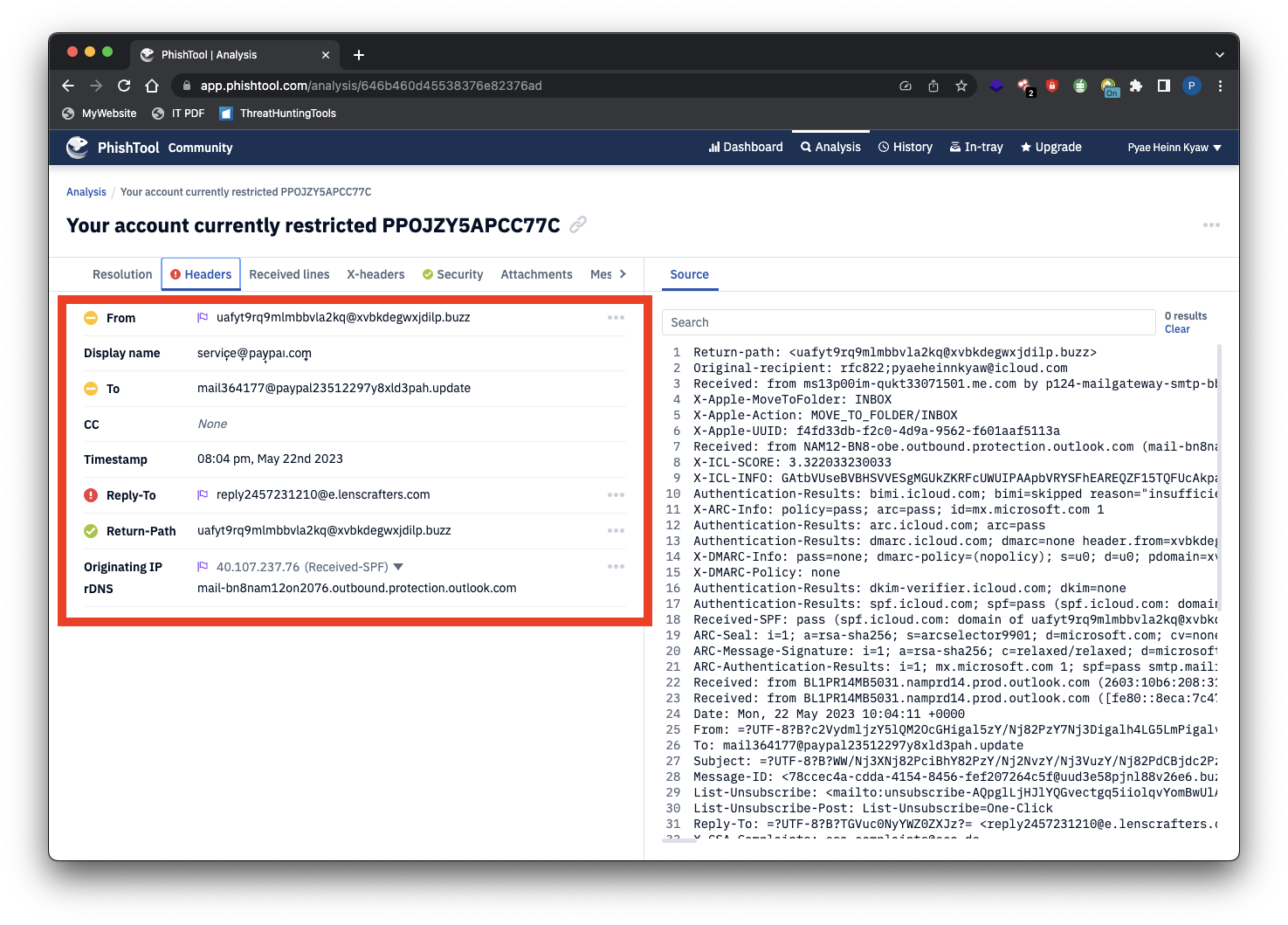Click source line 1 Return-path
Image resolution: width=1288 pixels, height=925 pixels.
[x=895, y=353]
